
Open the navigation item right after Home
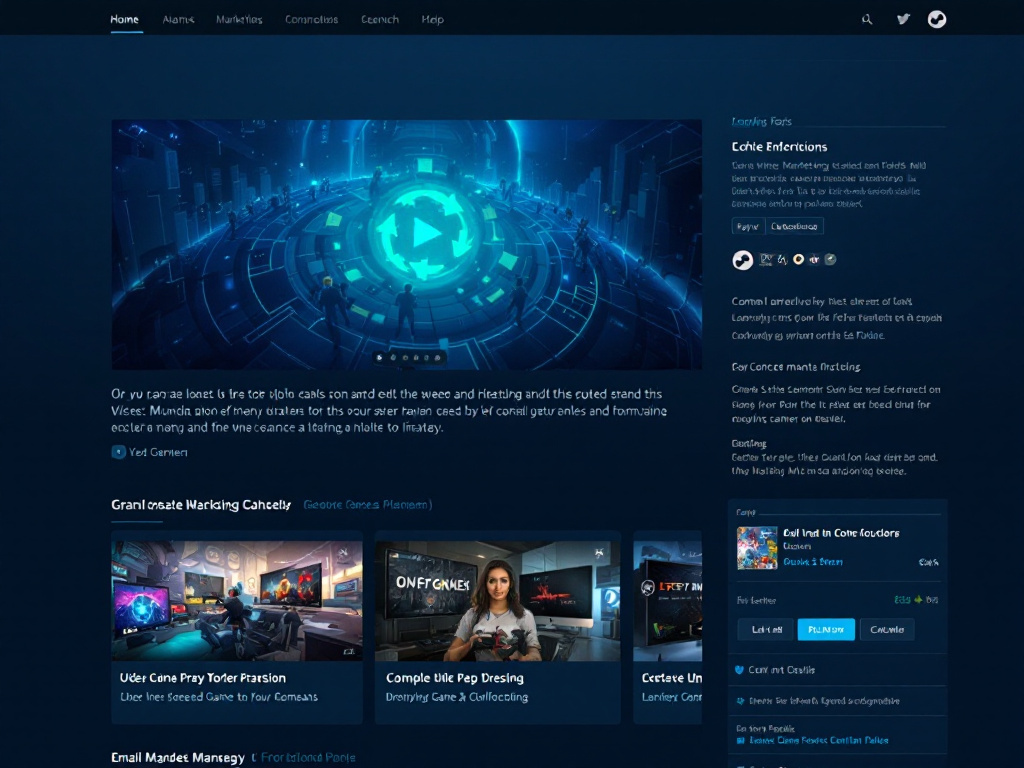pos(178,20)
